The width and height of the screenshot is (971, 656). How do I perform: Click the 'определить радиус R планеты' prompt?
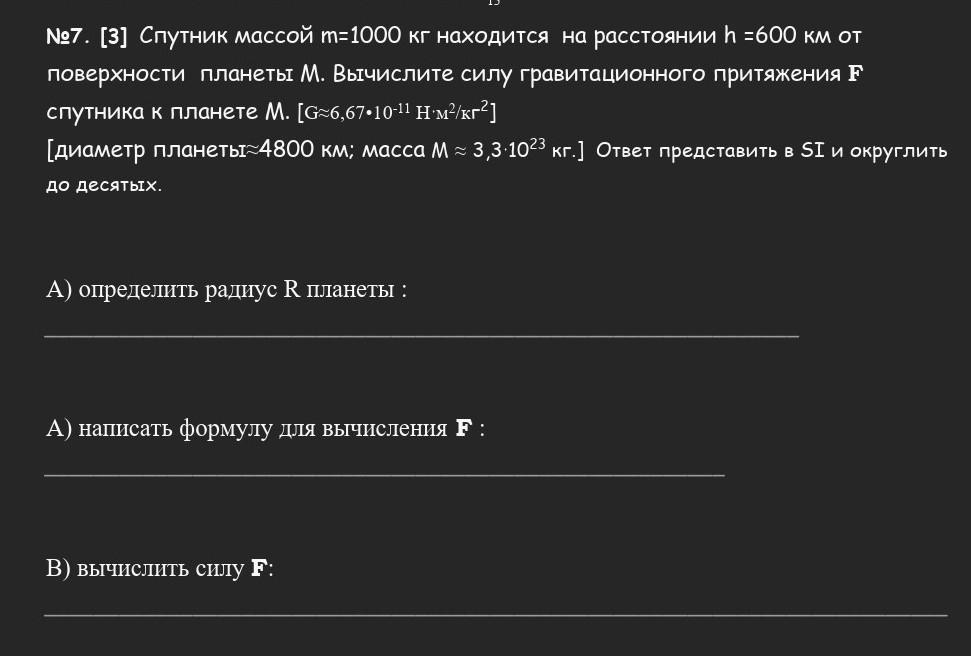point(237,289)
